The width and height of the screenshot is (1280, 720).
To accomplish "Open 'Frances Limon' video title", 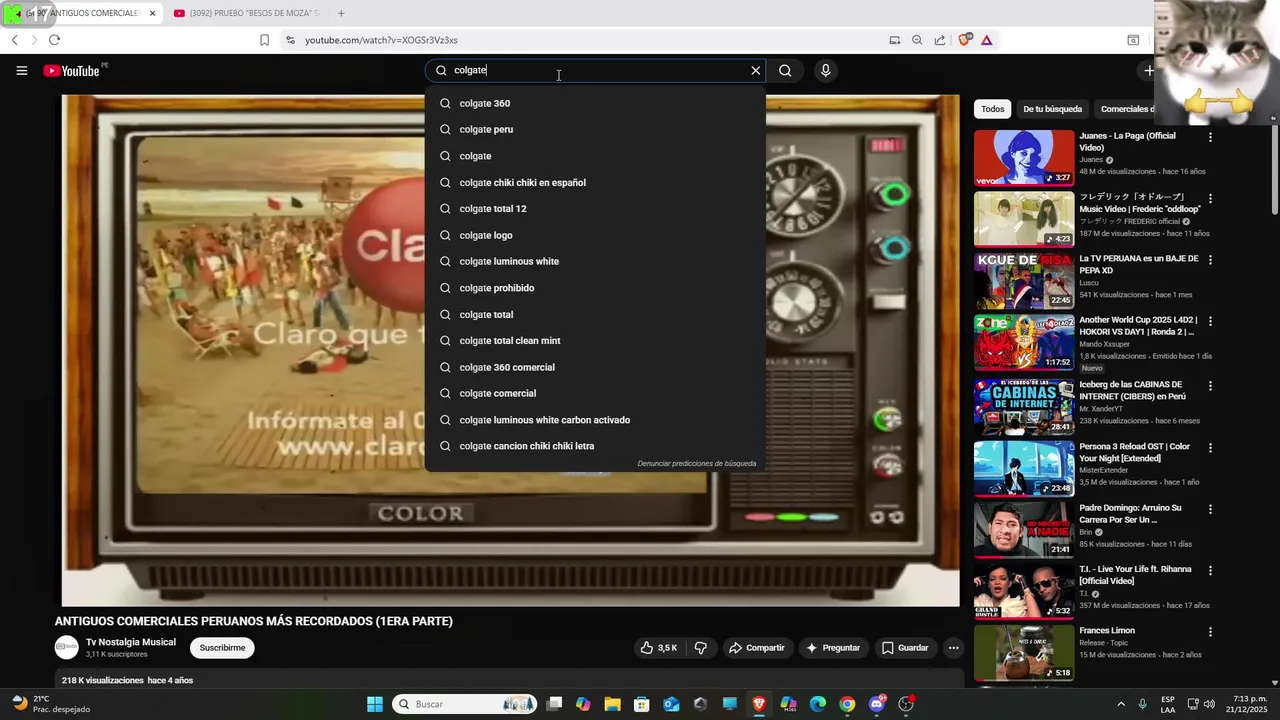I will (1107, 631).
